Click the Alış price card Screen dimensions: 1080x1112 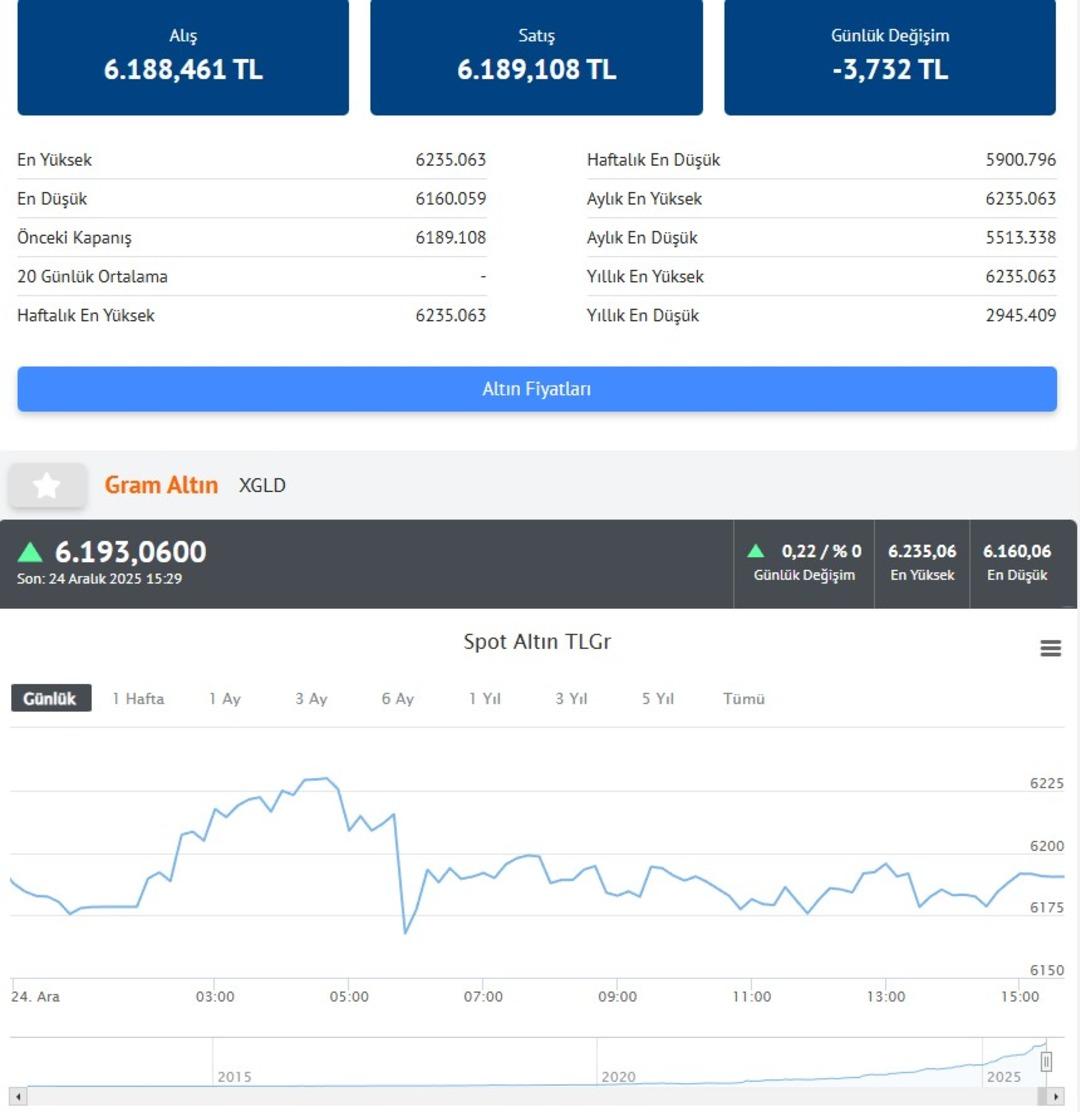tap(183, 57)
